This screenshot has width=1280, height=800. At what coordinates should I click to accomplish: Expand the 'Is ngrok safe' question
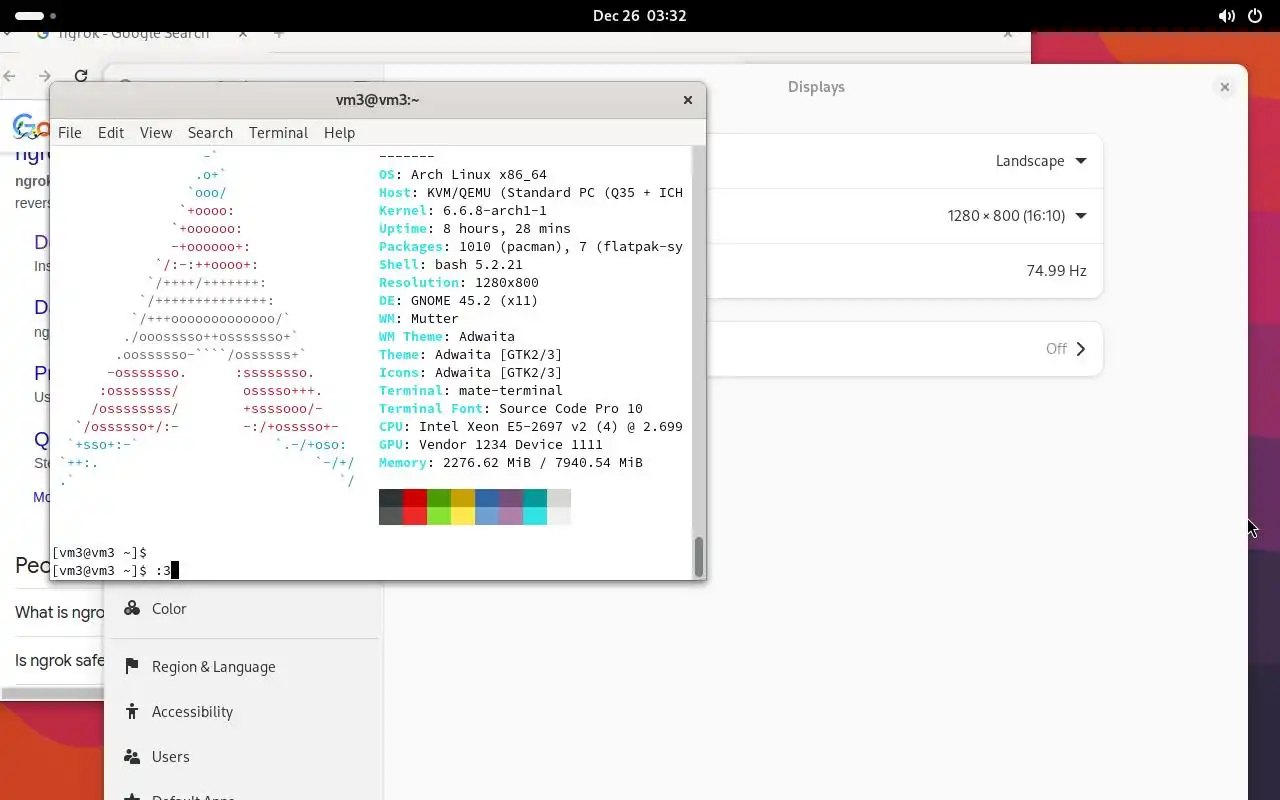(60, 660)
